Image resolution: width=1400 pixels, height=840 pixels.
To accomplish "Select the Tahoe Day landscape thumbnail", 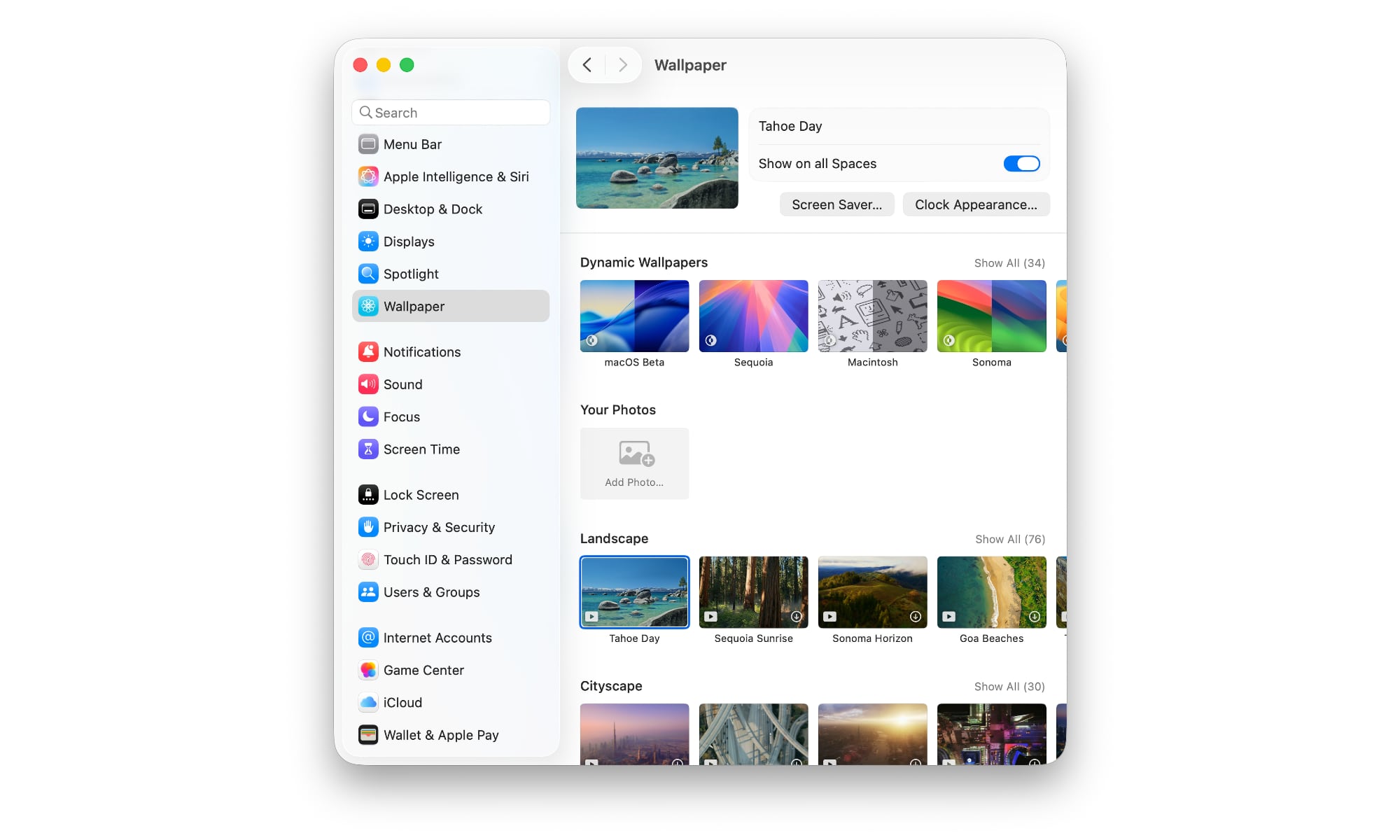I will (634, 592).
